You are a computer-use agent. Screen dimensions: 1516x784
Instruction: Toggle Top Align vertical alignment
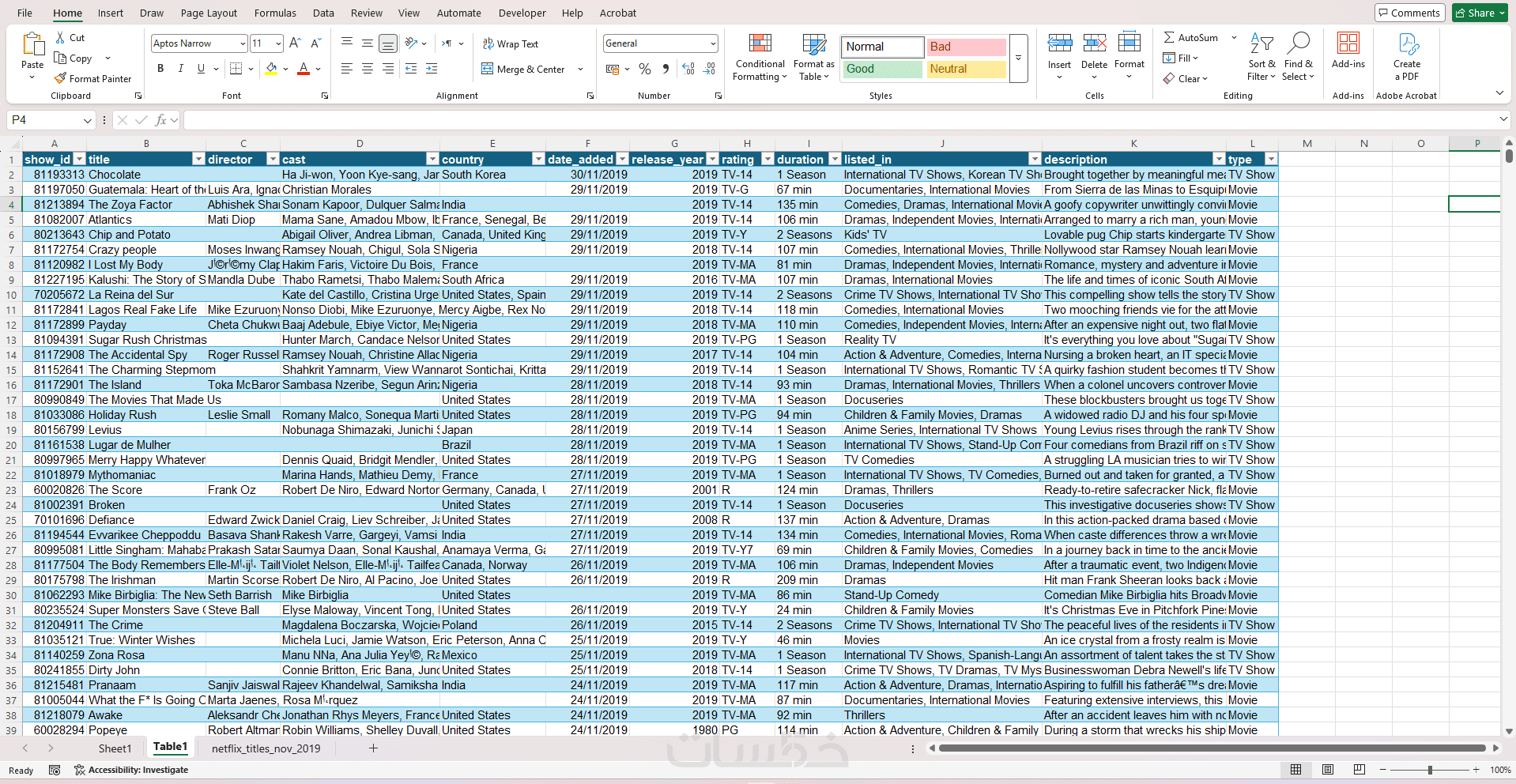[347, 43]
